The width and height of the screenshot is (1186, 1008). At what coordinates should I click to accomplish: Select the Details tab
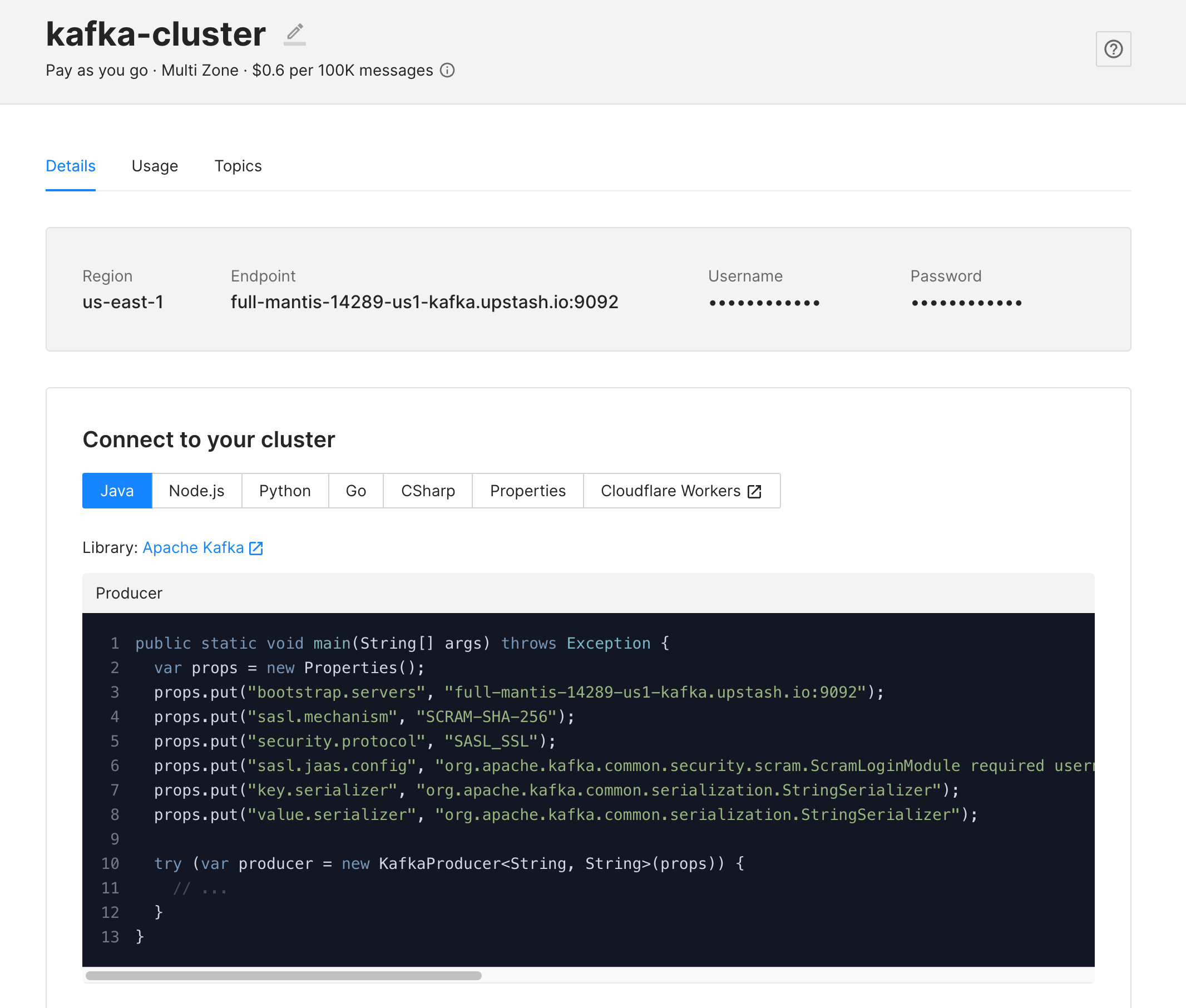[70, 166]
